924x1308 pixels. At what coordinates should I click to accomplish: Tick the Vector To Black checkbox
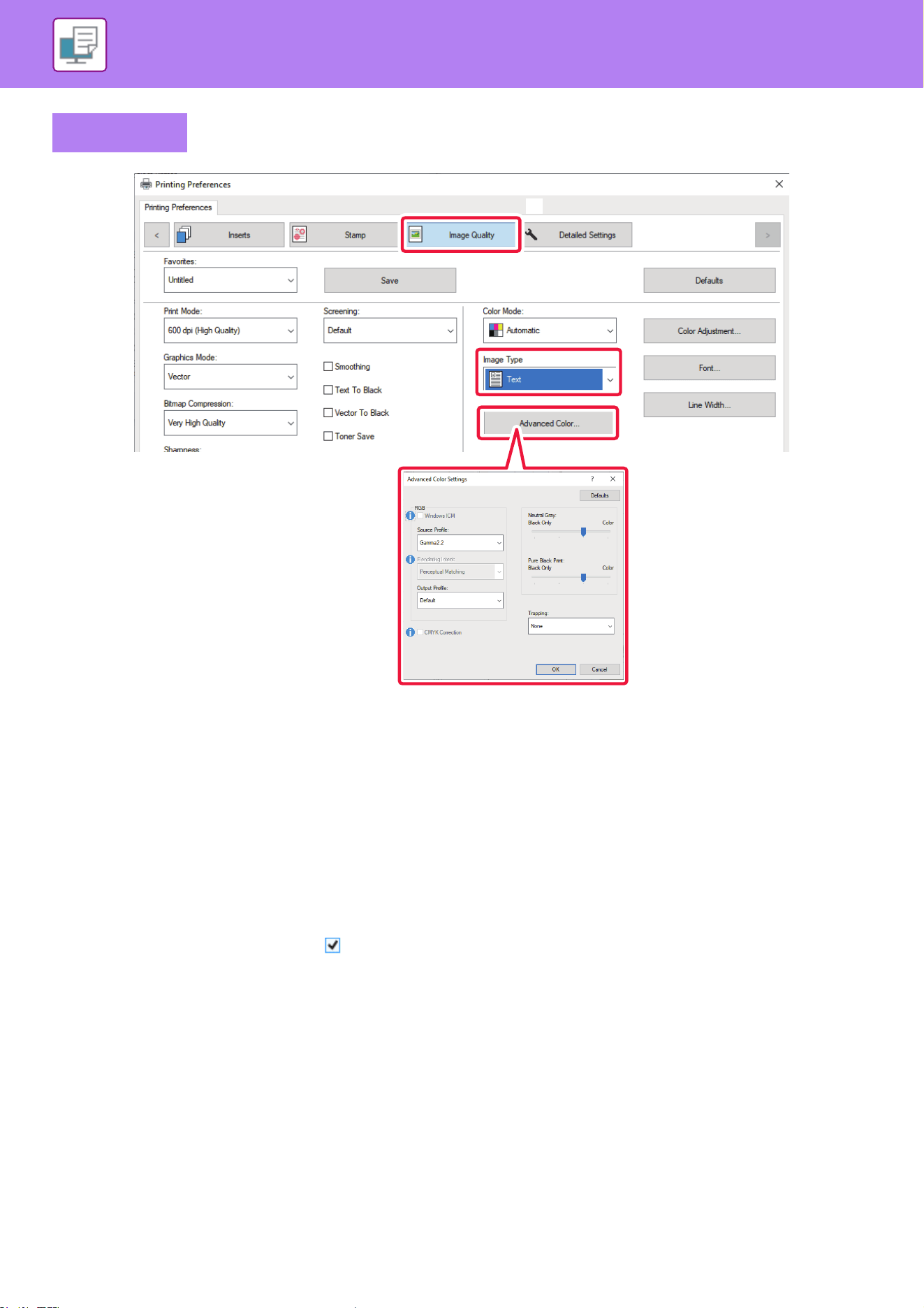pos(328,413)
